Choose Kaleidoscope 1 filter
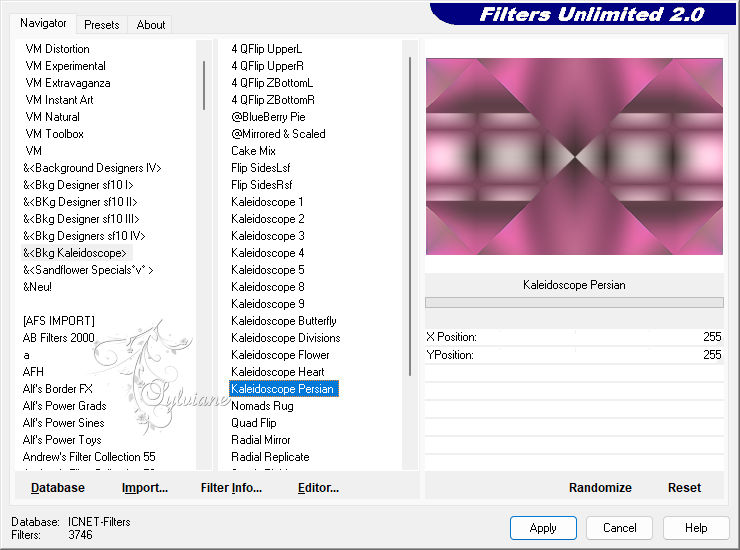740x550 pixels. point(267,202)
